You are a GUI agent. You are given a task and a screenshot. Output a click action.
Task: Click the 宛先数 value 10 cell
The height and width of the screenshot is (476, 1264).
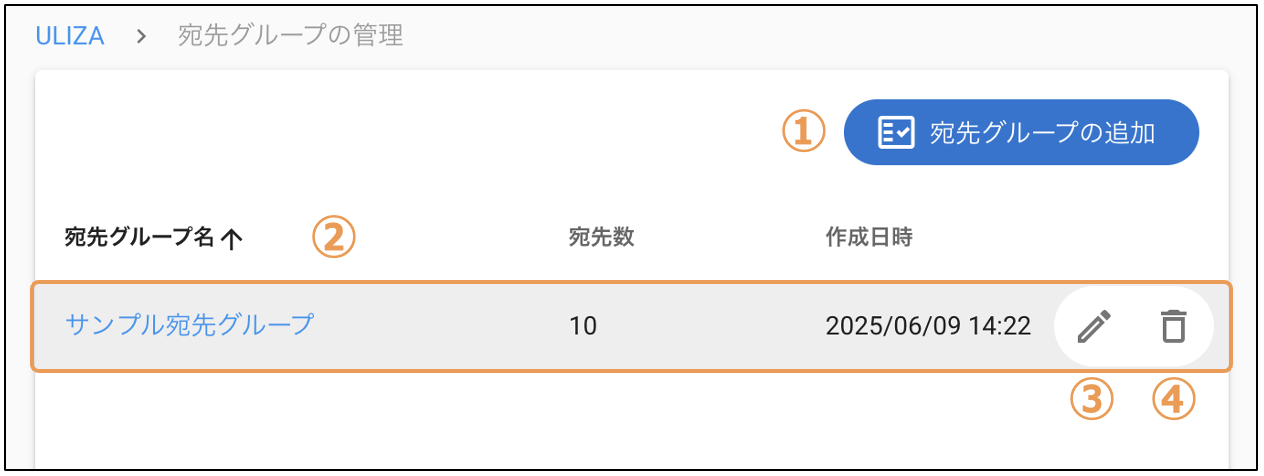click(x=583, y=326)
